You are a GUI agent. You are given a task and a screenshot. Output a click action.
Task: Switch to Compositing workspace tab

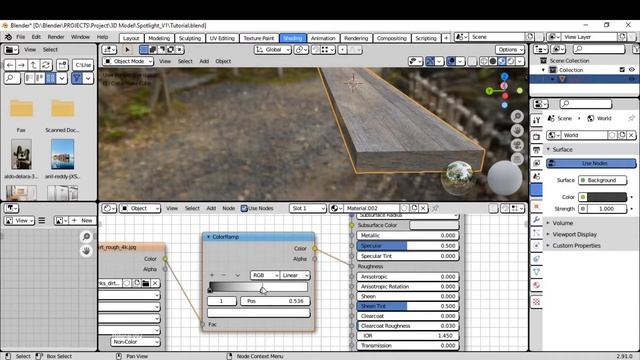pos(391,38)
